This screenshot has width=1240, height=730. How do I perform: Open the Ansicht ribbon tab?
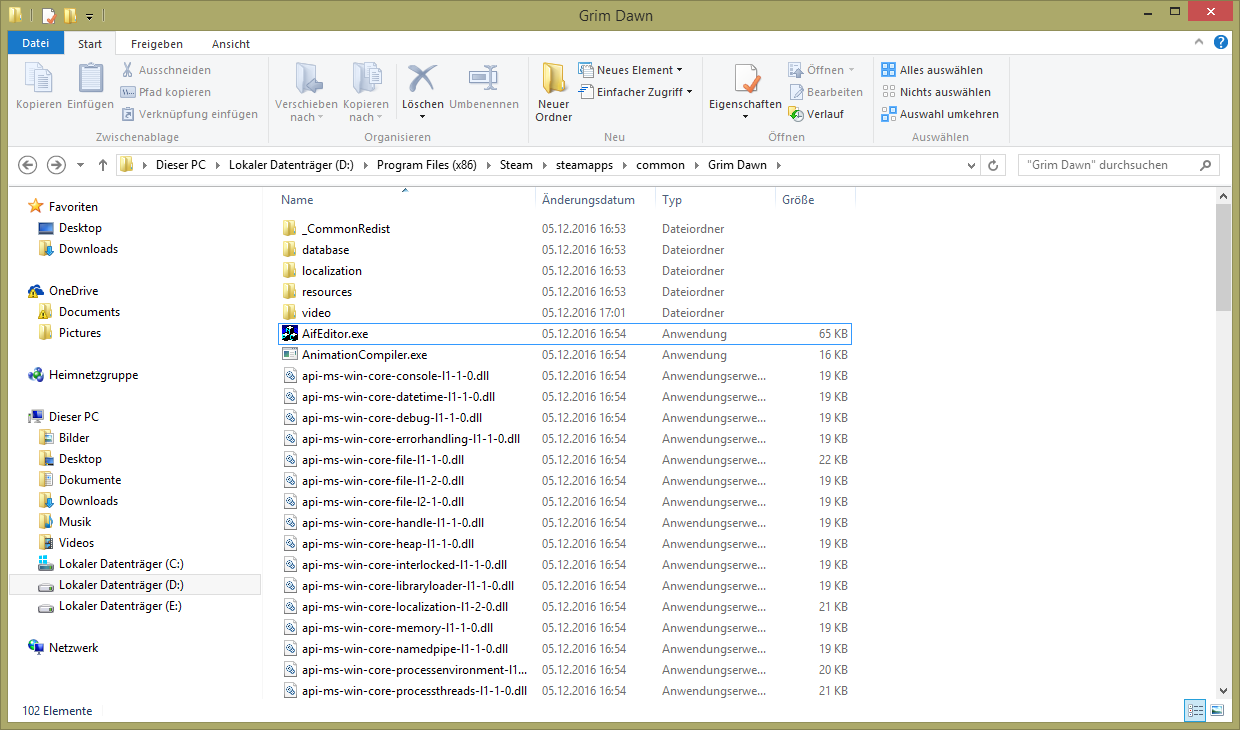230,44
